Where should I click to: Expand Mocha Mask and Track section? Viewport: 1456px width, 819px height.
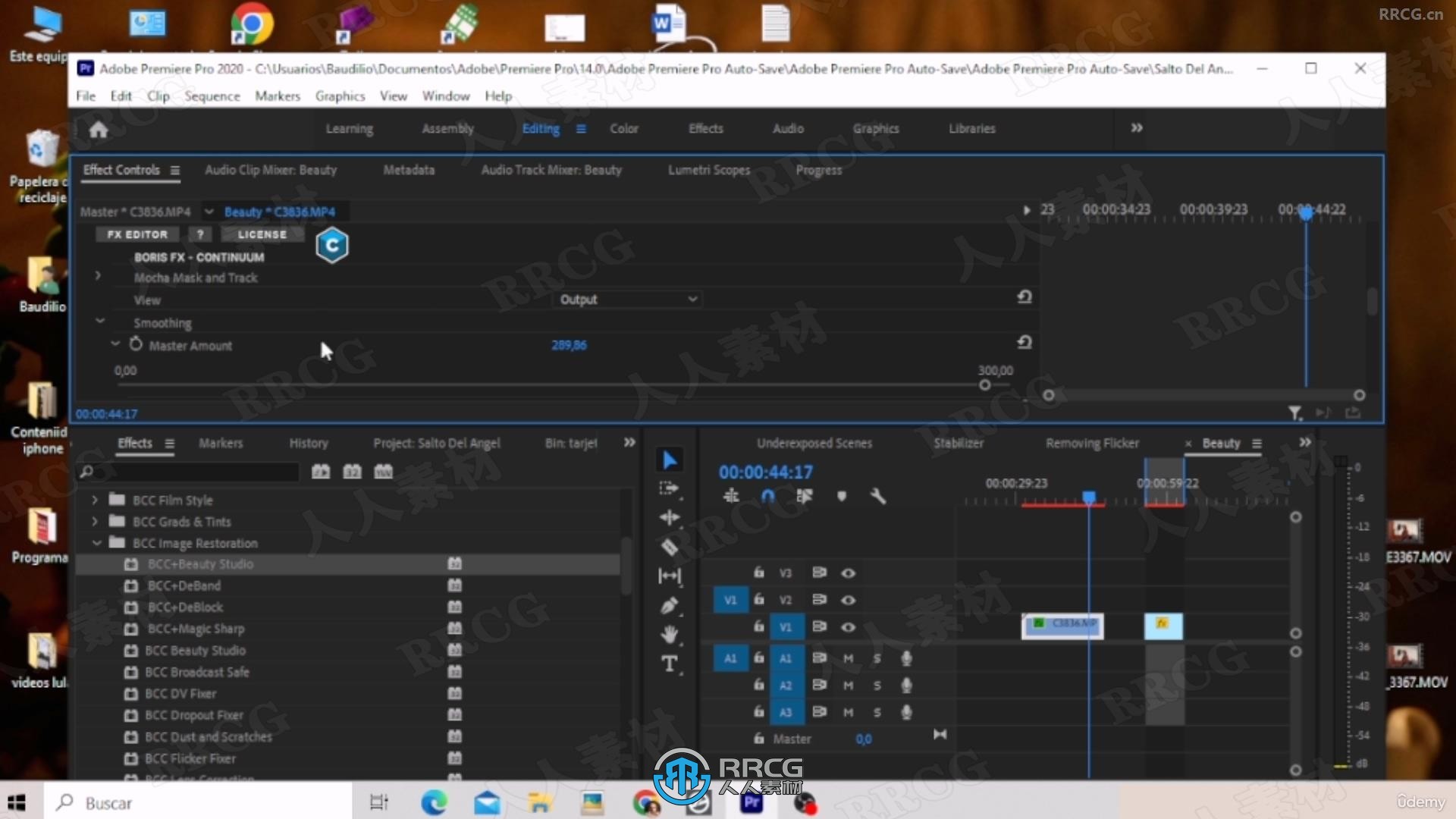tap(98, 276)
